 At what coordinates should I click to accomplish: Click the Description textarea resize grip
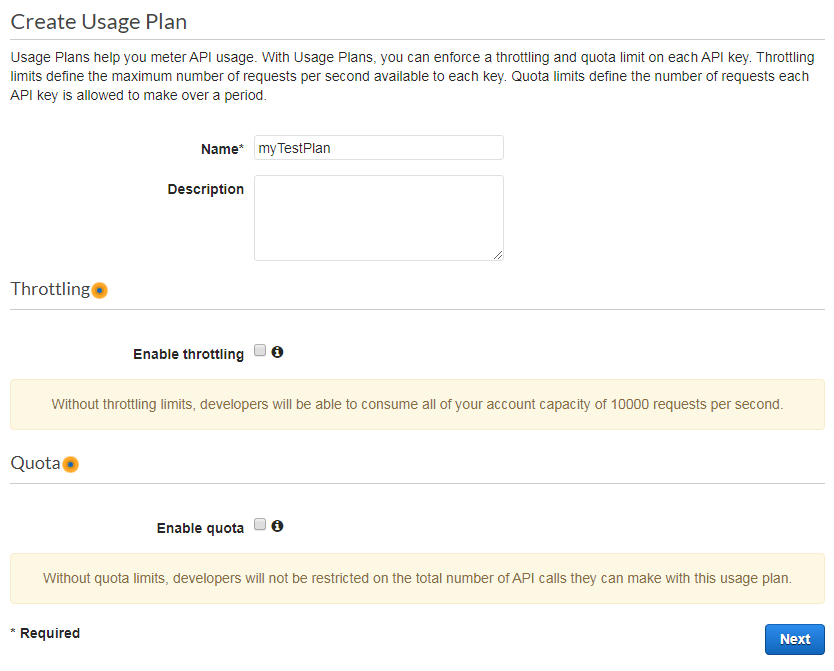pyautogui.click(x=498, y=256)
